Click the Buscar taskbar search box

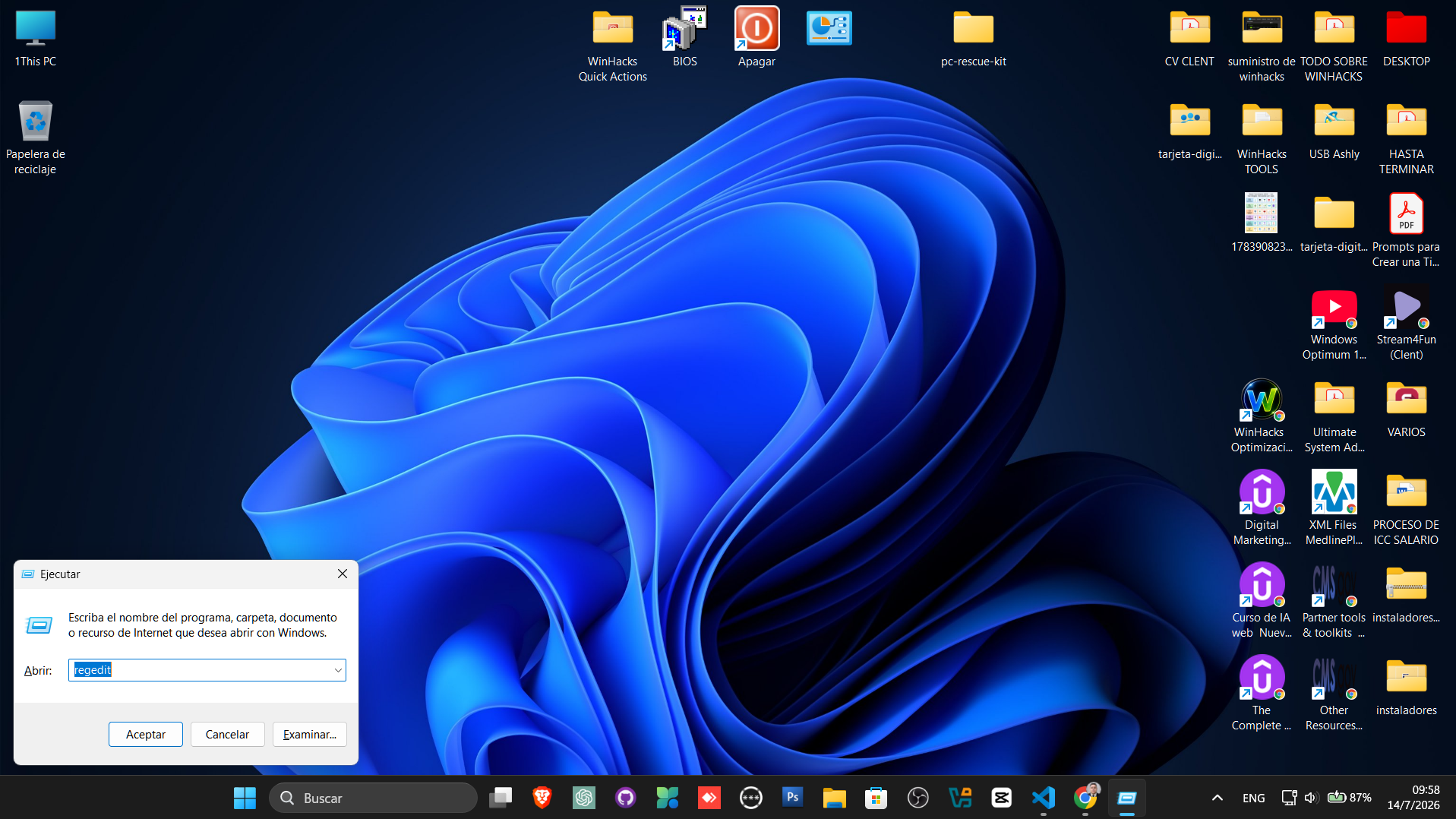[373, 798]
